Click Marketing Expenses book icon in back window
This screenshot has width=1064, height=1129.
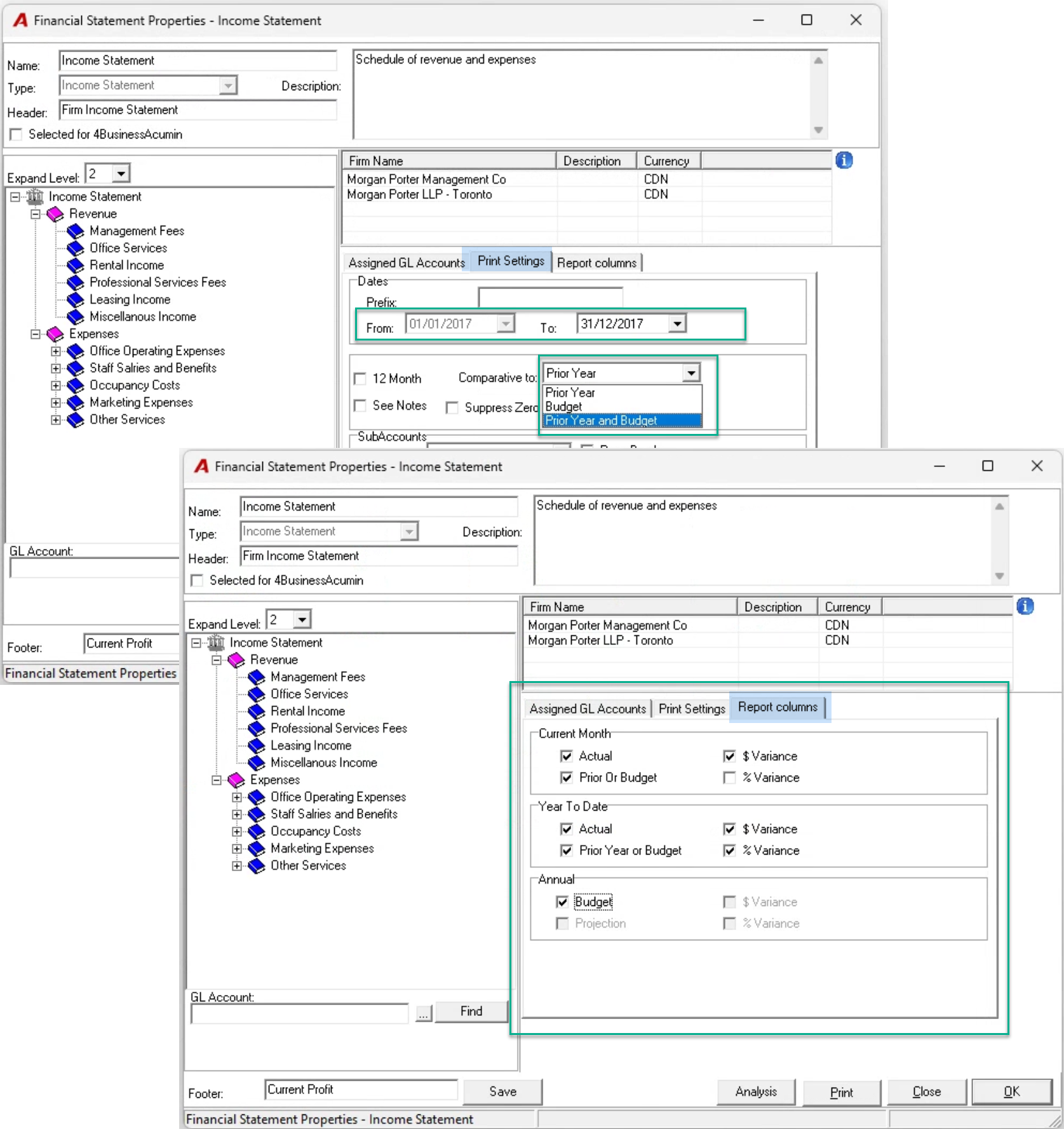pyautogui.click(x=76, y=402)
